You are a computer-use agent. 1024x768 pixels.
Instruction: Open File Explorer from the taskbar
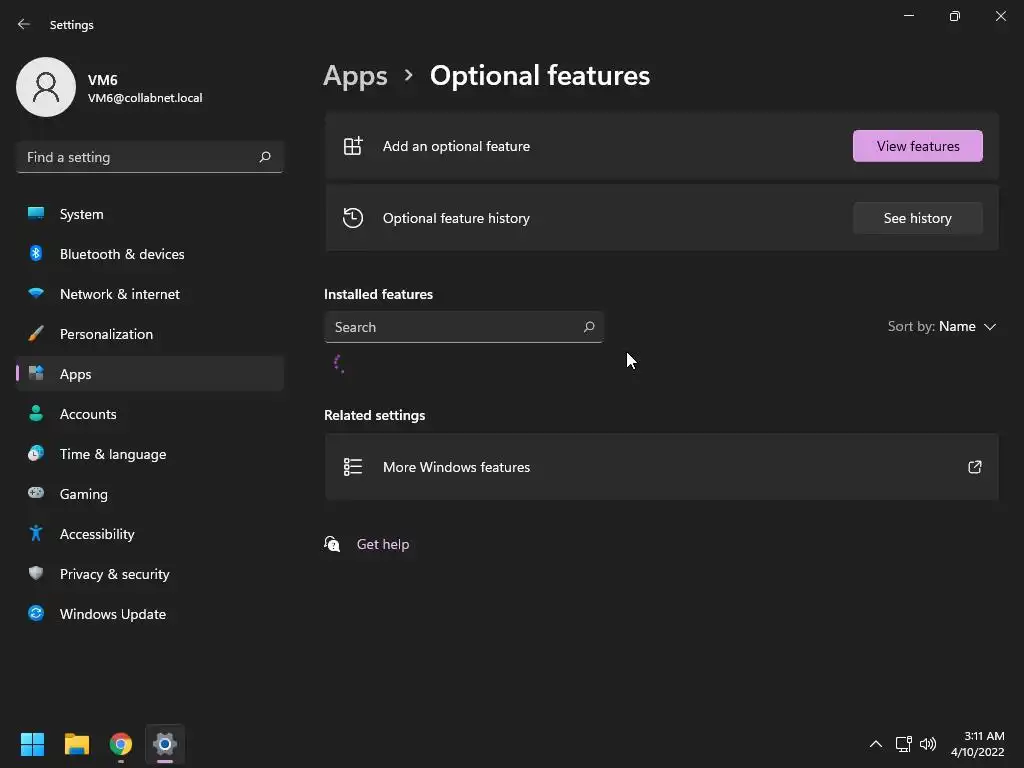point(77,744)
